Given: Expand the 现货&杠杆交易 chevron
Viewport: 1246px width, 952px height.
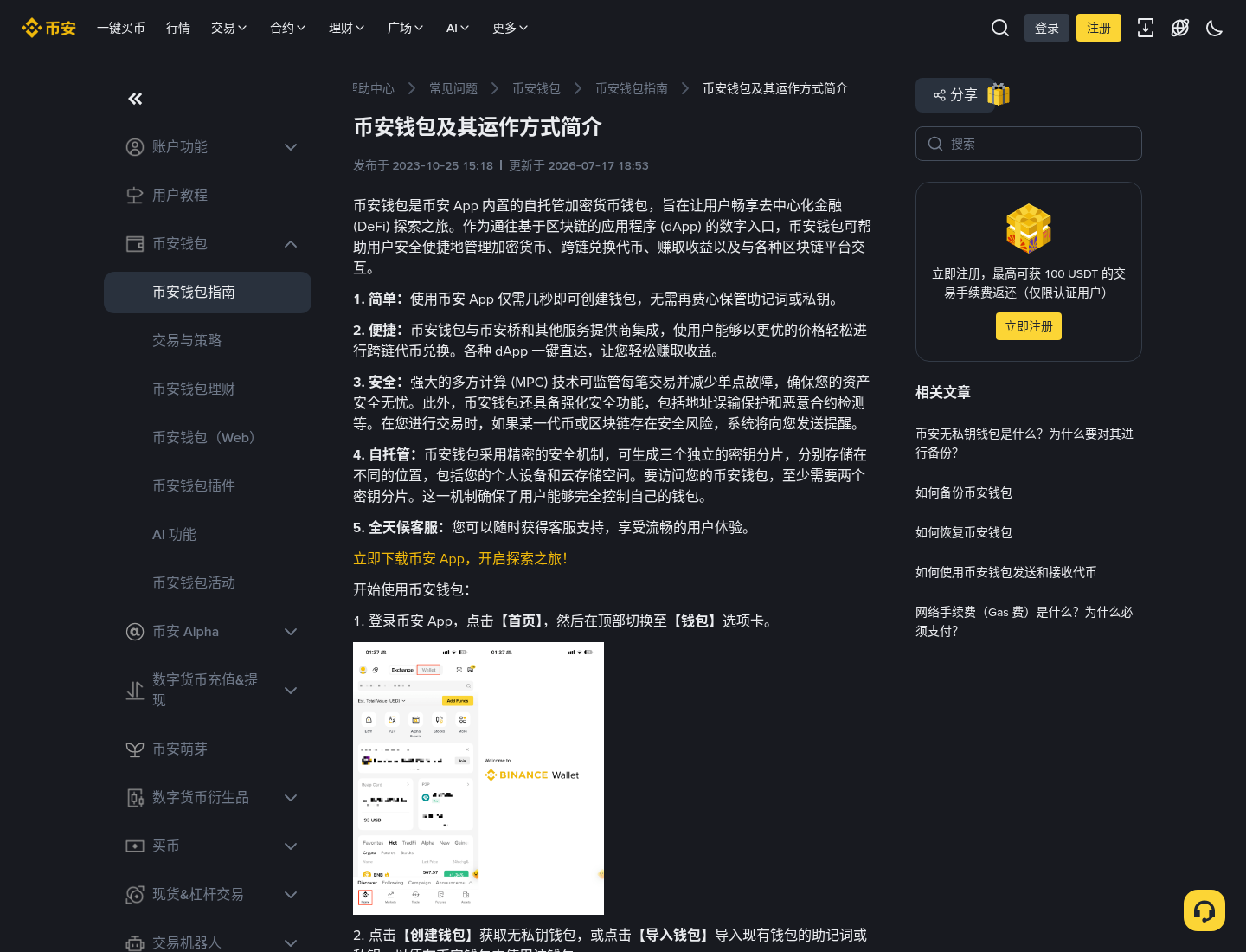Looking at the screenshot, I should [291, 895].
